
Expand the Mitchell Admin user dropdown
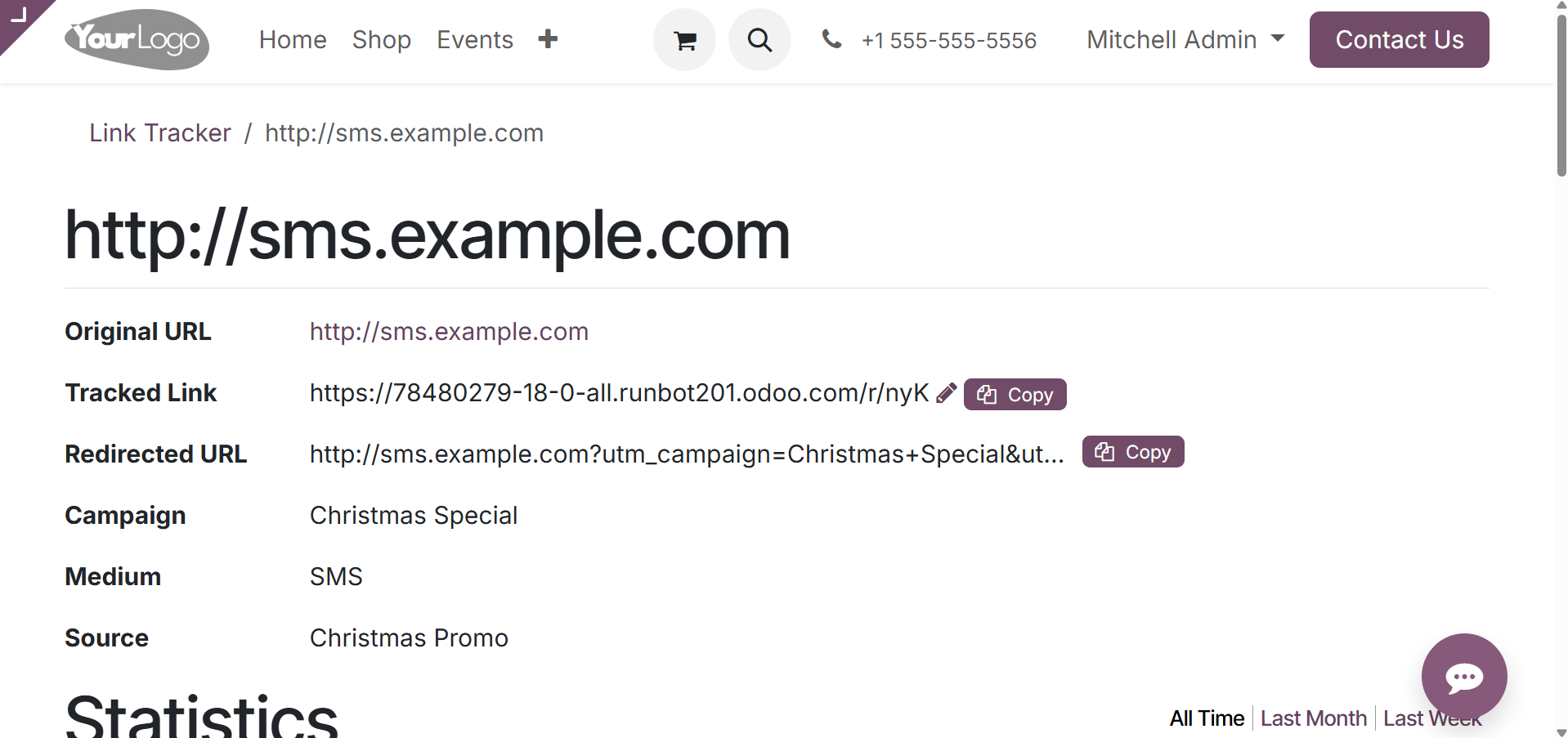(1185, 39)
